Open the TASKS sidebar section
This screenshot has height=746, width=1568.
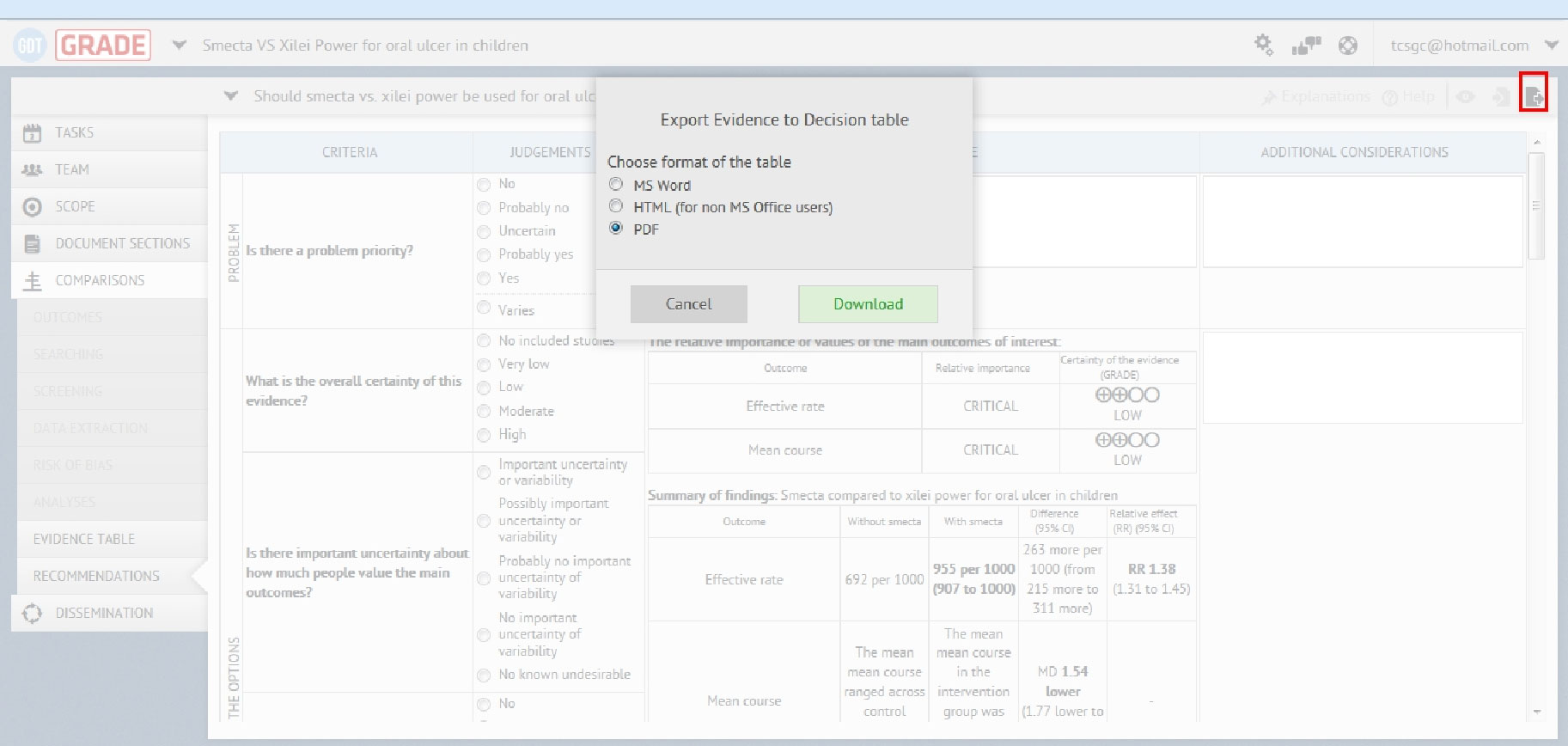109,132
